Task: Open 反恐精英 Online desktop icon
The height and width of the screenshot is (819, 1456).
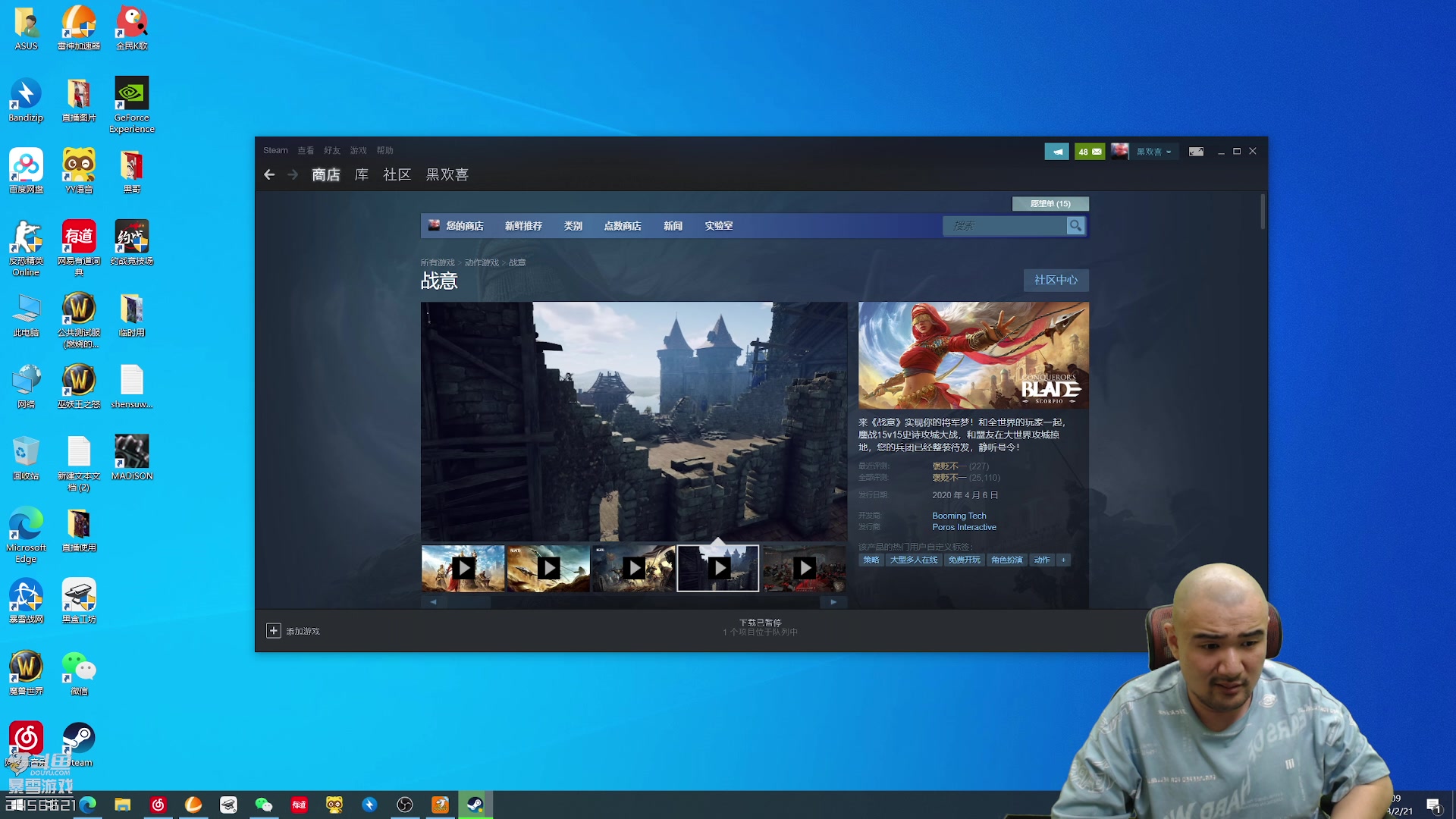Action: 26,248
